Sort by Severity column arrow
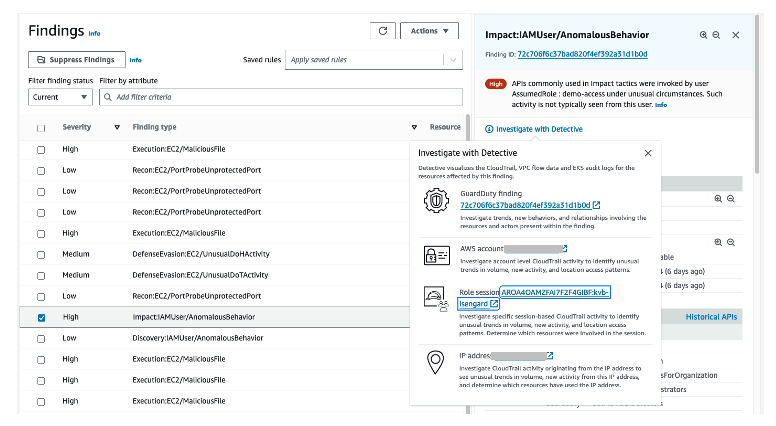 click(117, 127)
